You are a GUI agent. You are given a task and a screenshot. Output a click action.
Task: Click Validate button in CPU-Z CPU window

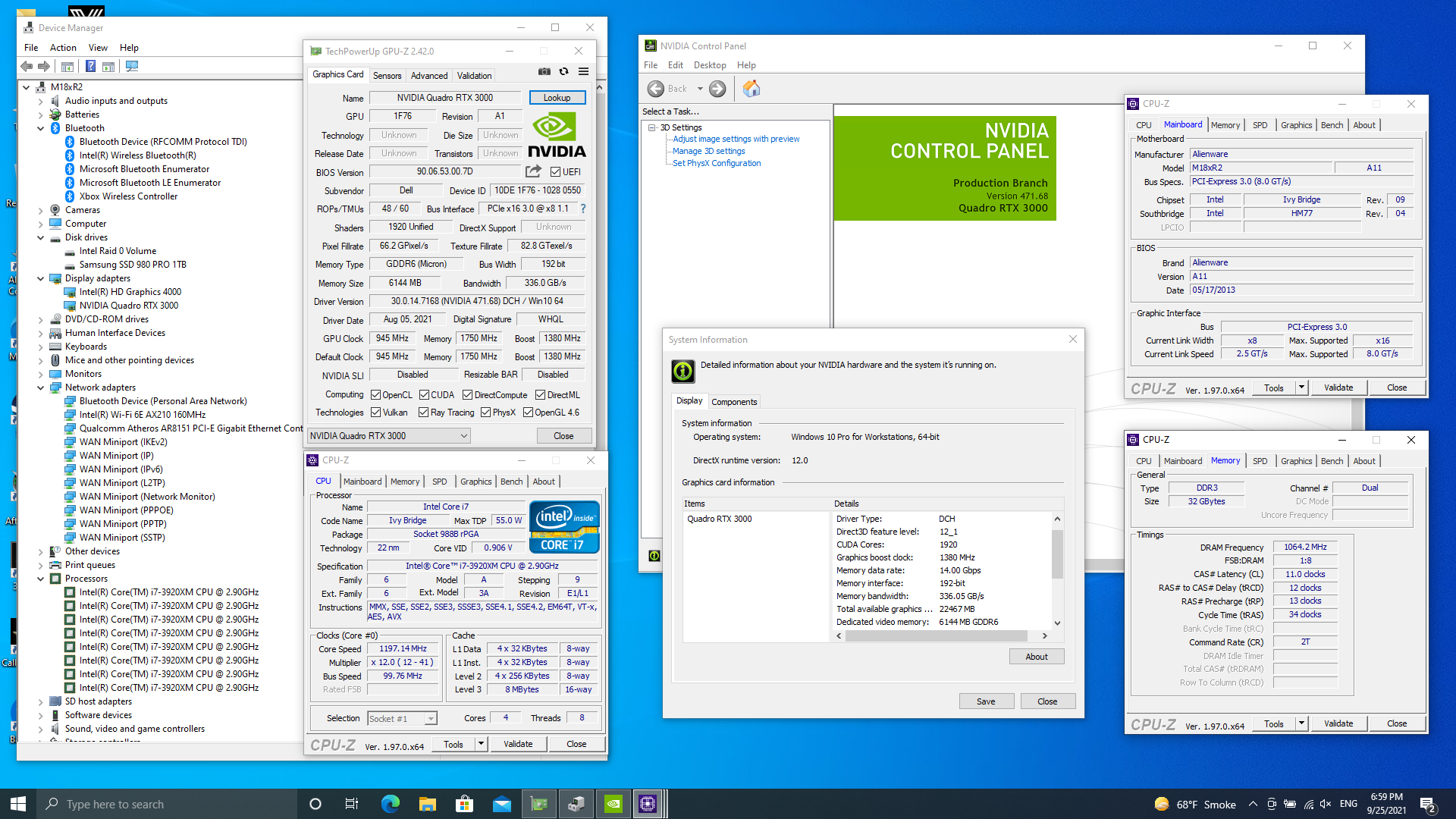click(x=518, y=744)
